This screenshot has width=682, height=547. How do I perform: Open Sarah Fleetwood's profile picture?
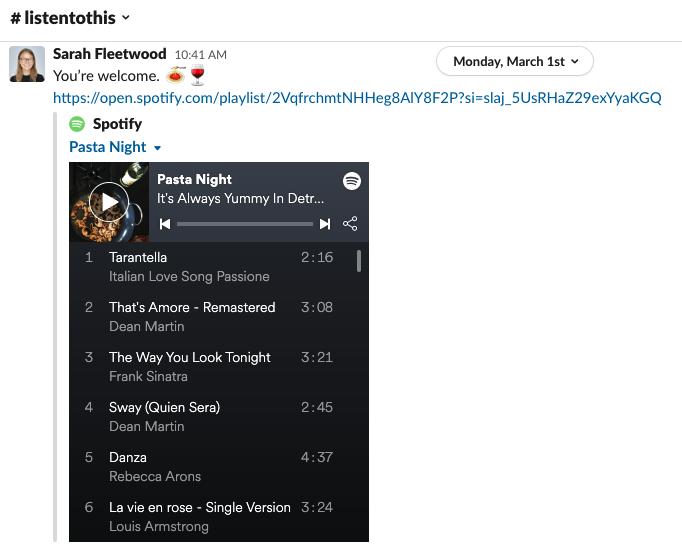(x=27, y=64)
